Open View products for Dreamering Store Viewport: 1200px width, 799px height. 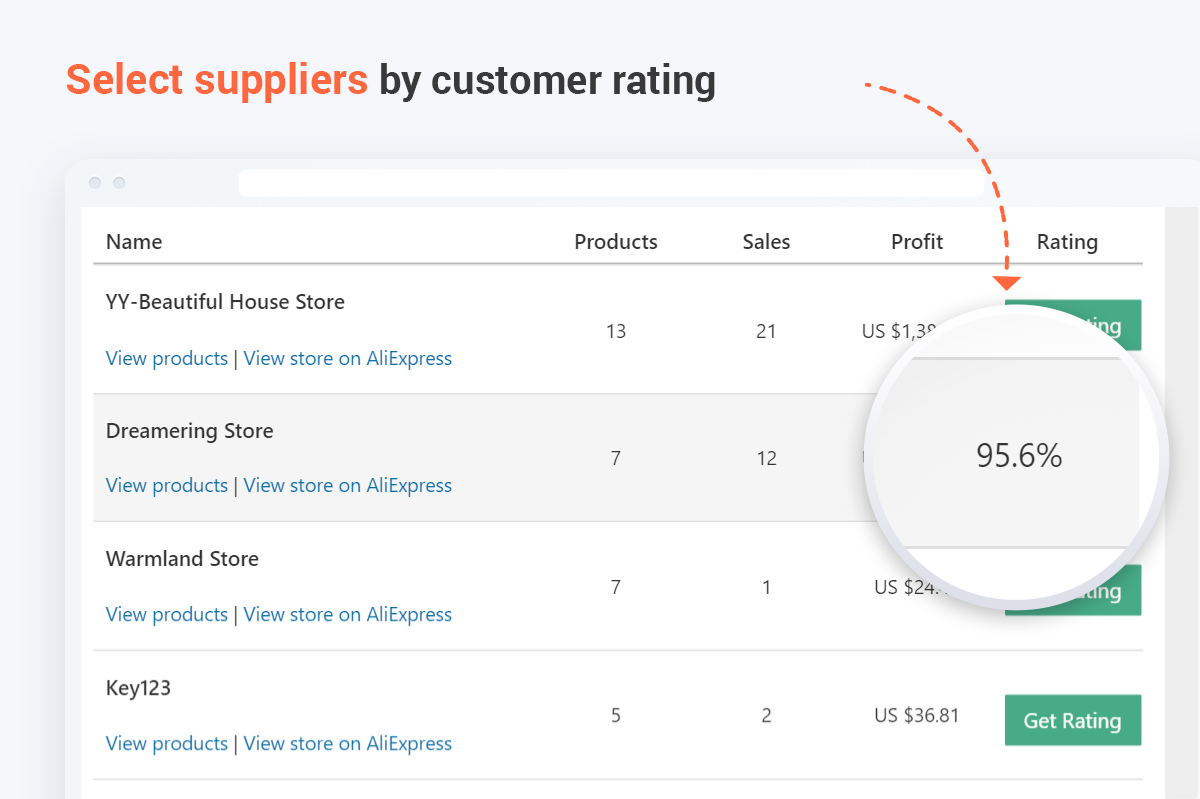pos(167,485)
